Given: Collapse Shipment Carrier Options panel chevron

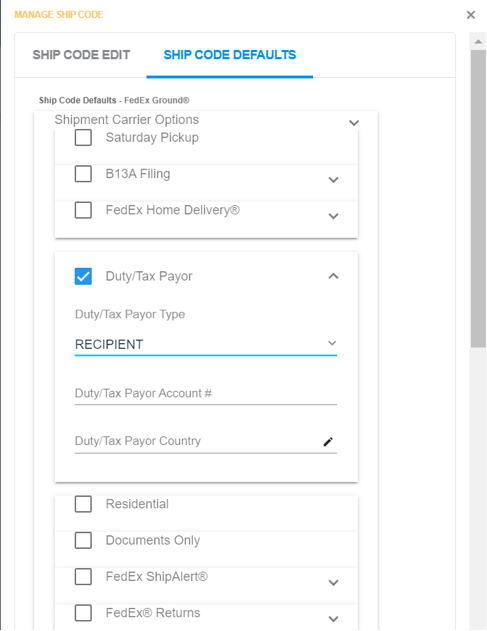Looking at the screenshot, I should [x=354, y=123].
